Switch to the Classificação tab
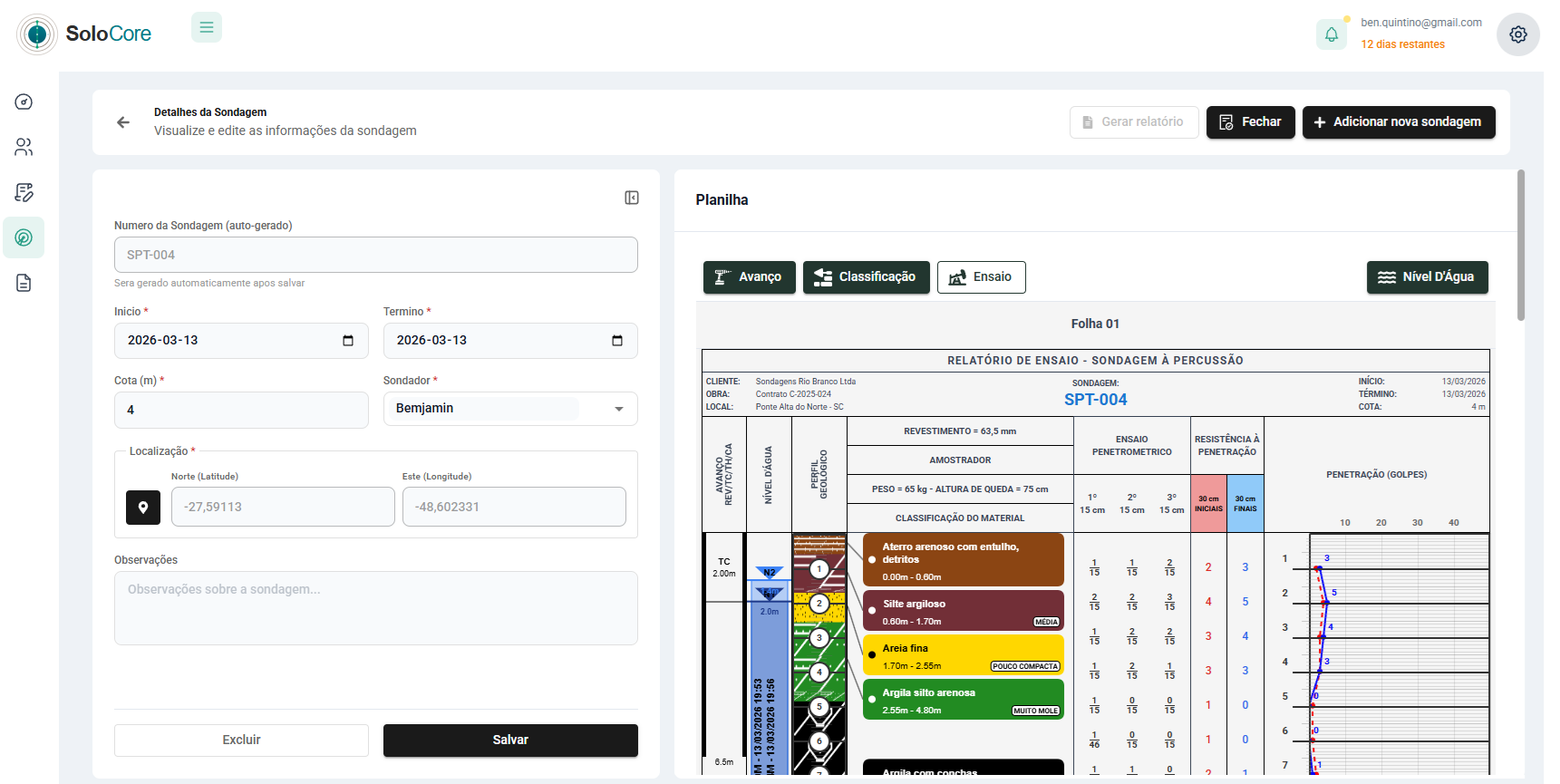The image size is (1560, 784). tap(866, 277)
